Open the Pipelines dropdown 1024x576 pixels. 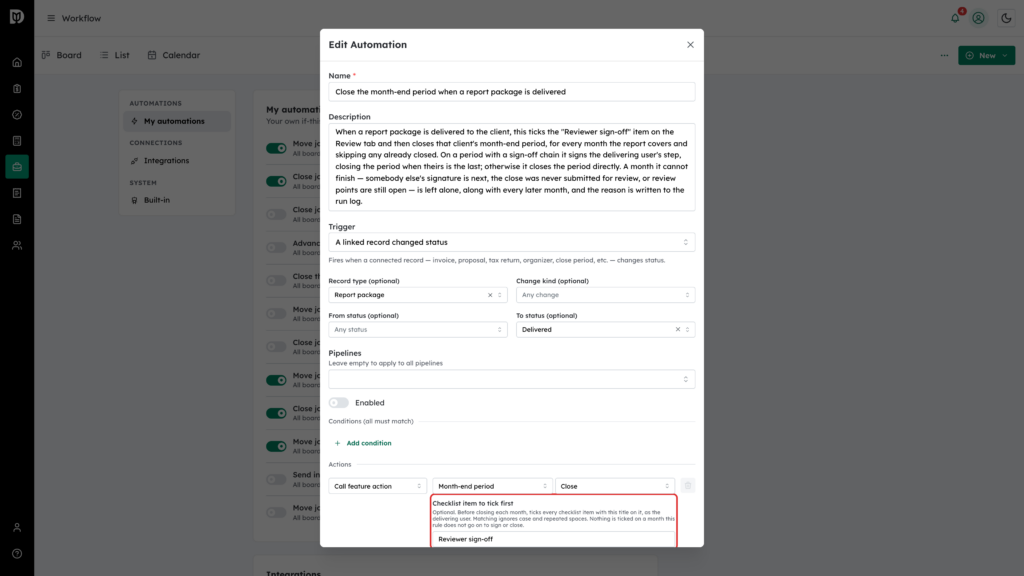click(511, 379)
